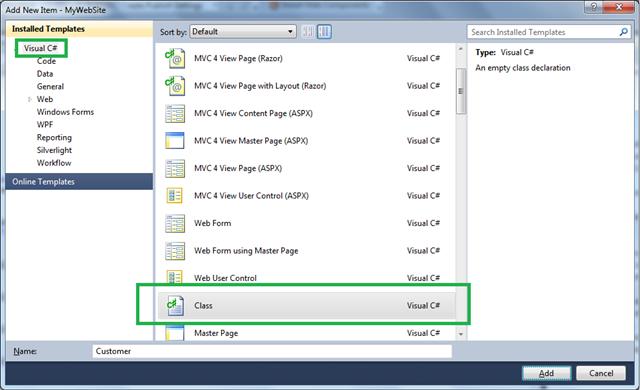Click the MVC 4 View Master Page icon
Screen dimensions: 640x390
pyautogui.click(x=175, y=141)
